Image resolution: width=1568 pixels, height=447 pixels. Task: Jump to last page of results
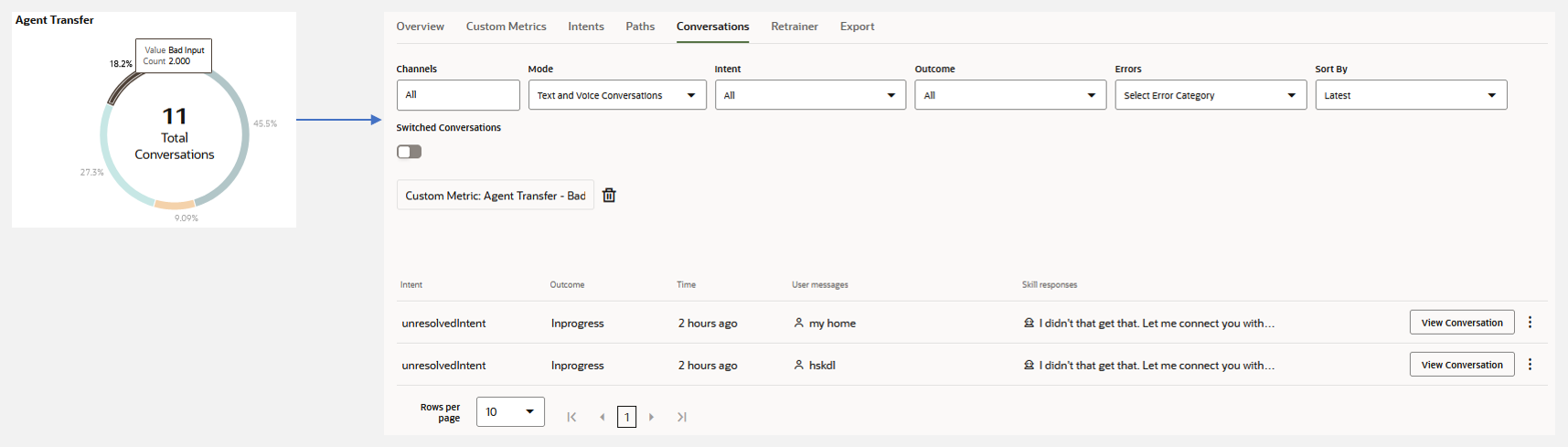pyautogui.click(x=681, y=417)
